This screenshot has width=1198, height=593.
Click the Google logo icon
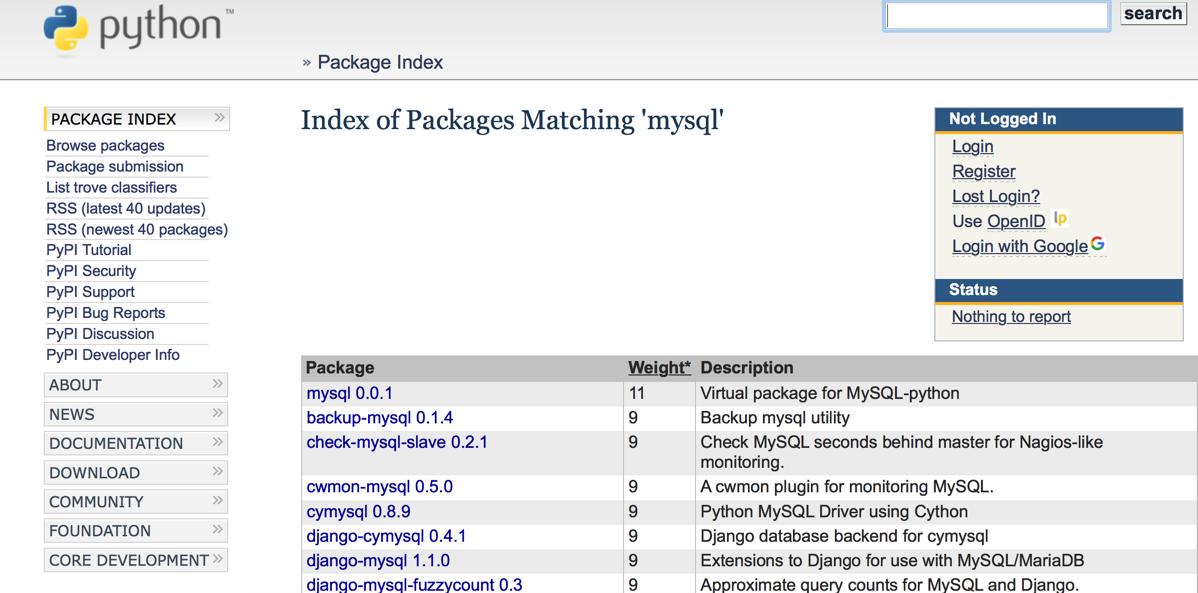click(1098, 245)
